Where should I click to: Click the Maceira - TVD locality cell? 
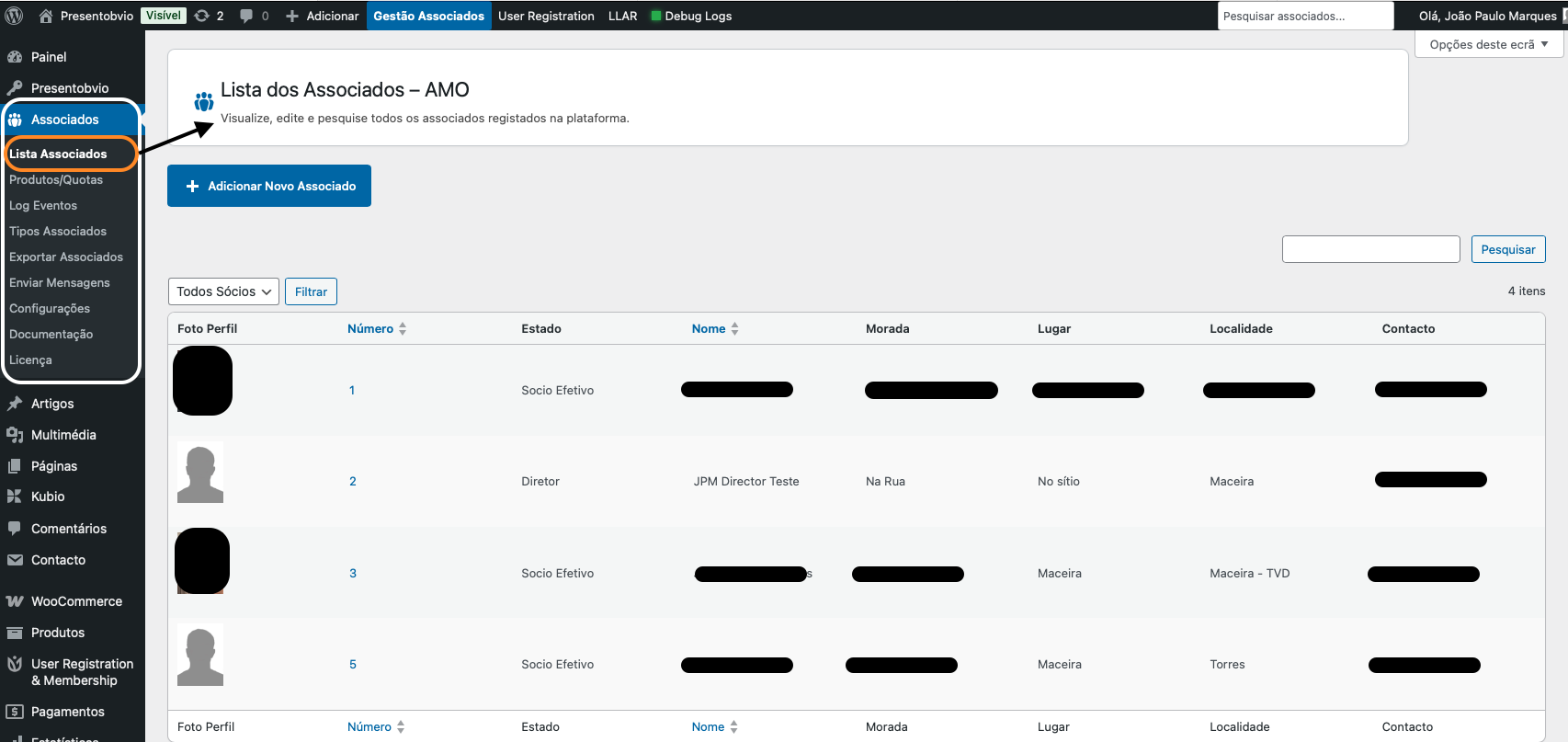[1250, 573]
